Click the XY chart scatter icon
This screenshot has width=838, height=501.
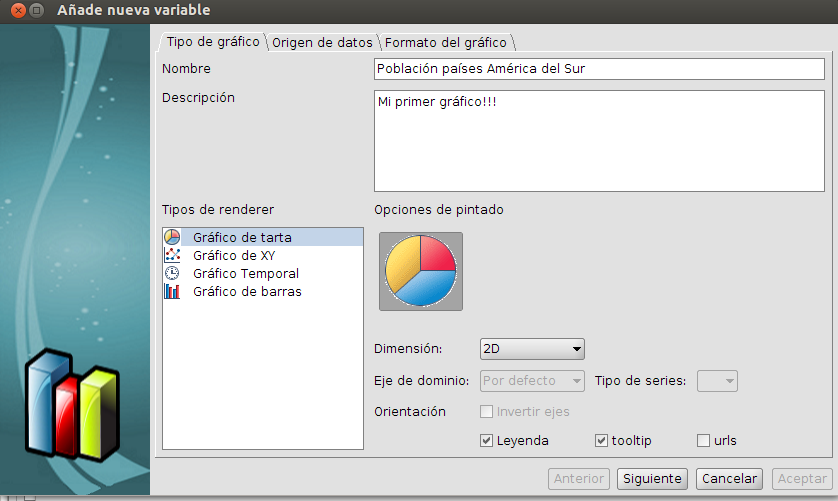point(172,255)
